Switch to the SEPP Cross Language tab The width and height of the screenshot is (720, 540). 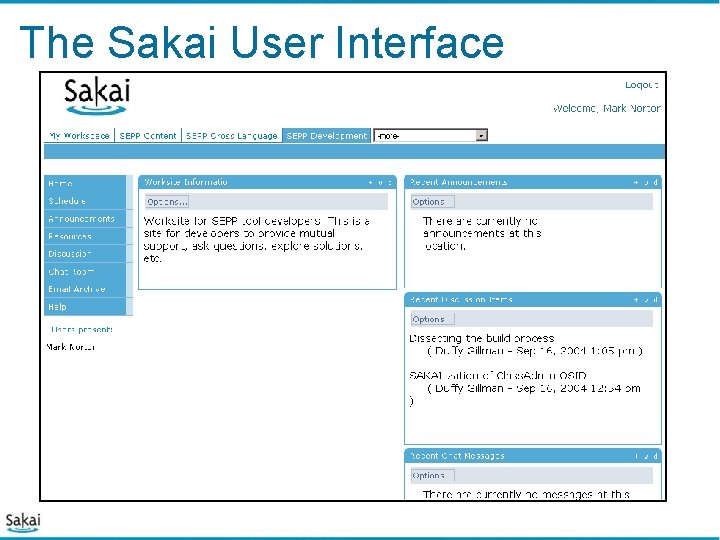(x=232, y=135)
